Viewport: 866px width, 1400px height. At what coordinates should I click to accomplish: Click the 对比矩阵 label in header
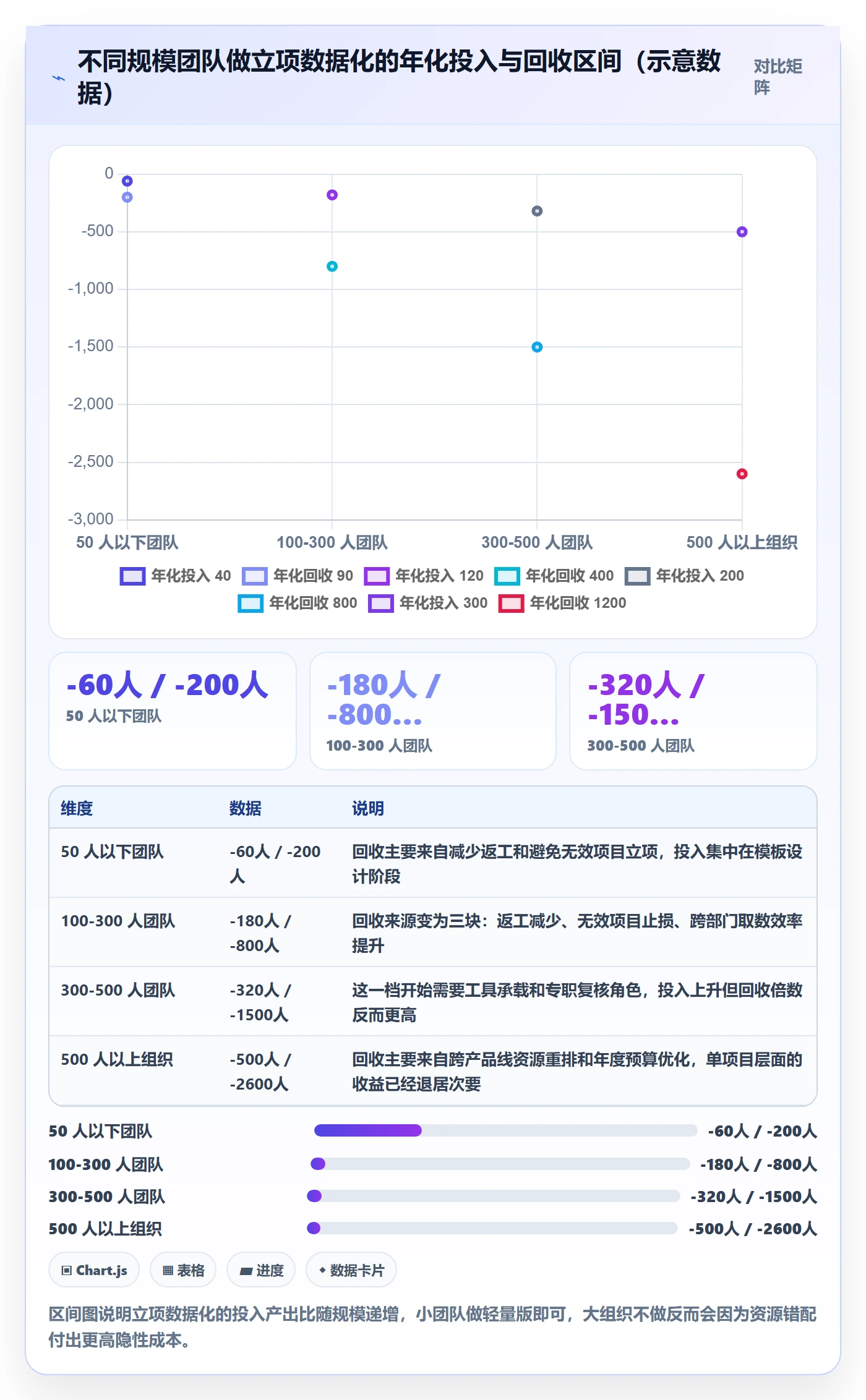(778, 77)
